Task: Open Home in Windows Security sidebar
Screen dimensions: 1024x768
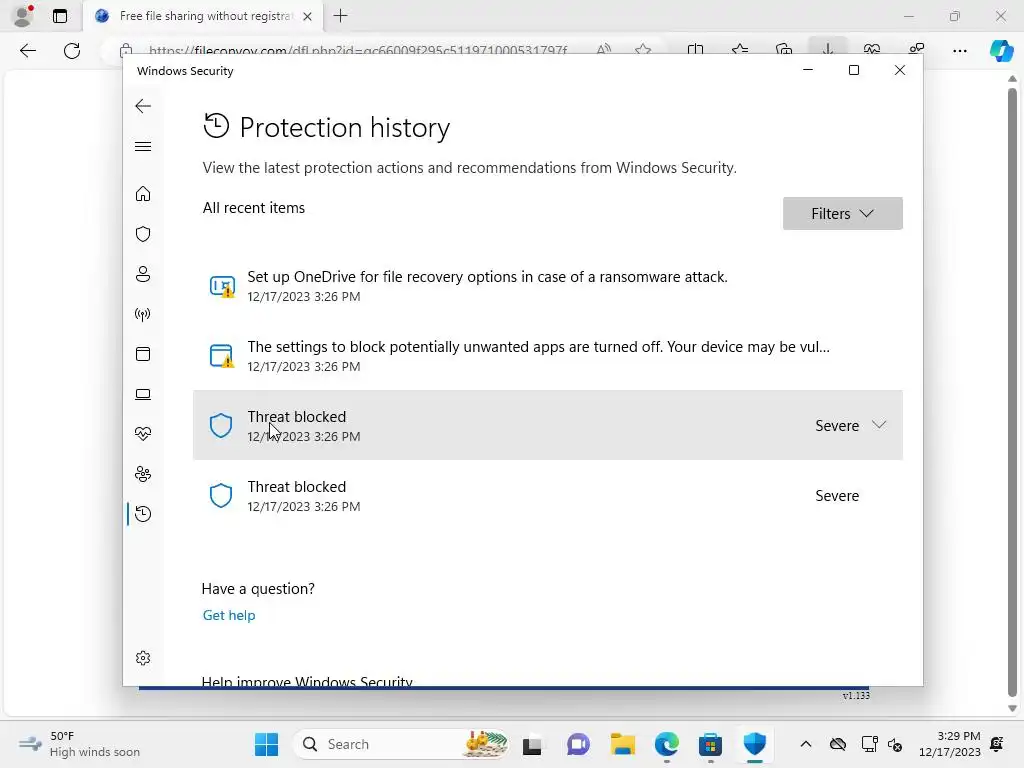Action: point(143,194)
